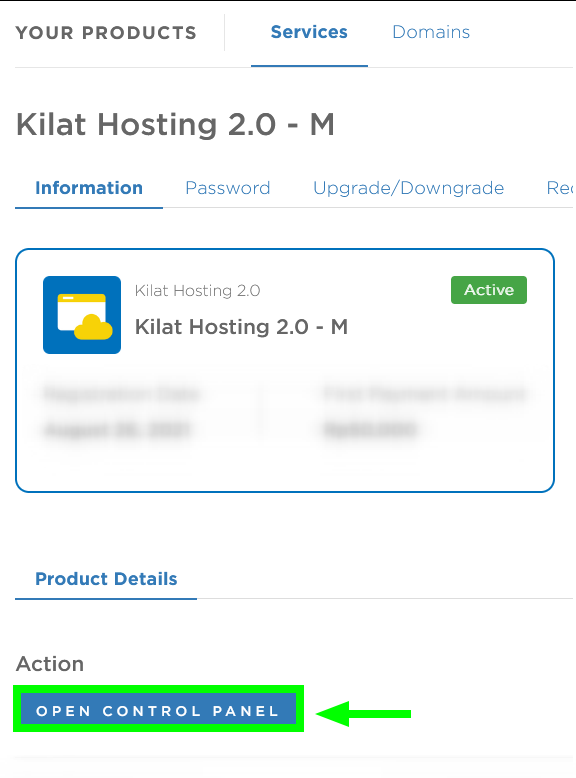Click the 'Action' section label

click(x=50, y=664)
